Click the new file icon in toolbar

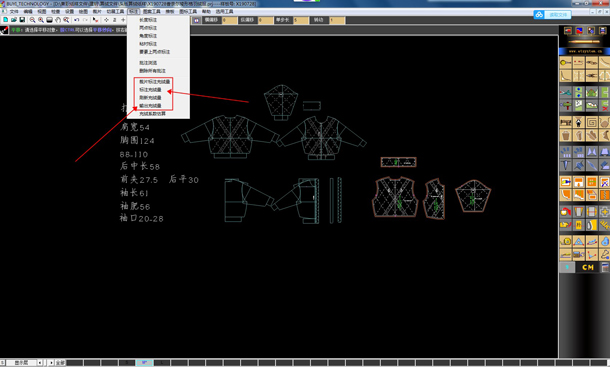pyautogui.click(x=5, y=20)
